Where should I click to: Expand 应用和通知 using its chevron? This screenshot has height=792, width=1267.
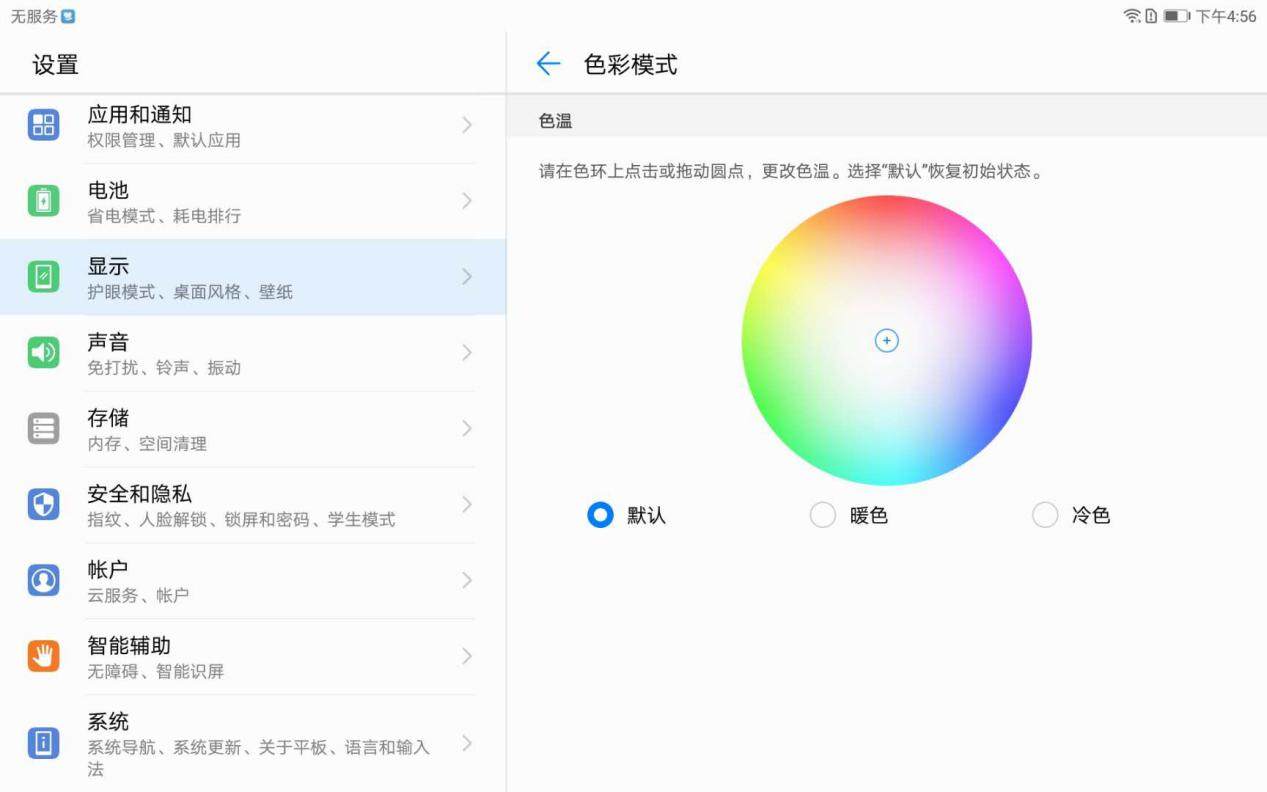tap(467, 125)
